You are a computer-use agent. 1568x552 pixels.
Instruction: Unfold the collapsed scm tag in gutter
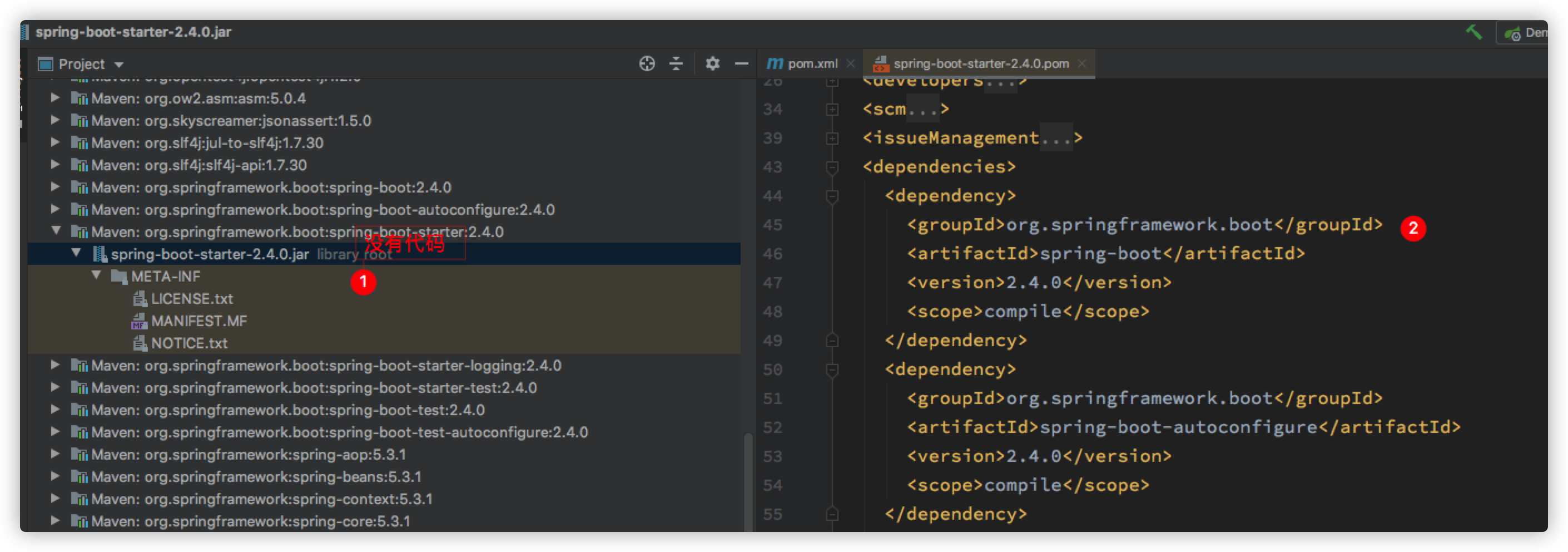[x=832, y=110]
